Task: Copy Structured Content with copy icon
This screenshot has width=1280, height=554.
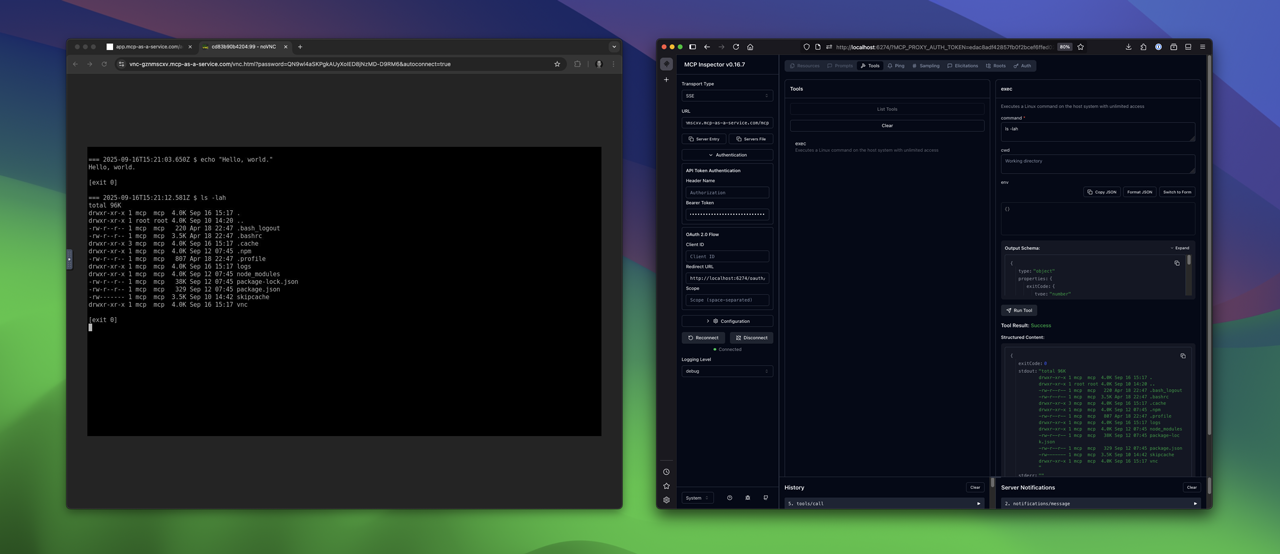Action: (x=1183, y=356)
